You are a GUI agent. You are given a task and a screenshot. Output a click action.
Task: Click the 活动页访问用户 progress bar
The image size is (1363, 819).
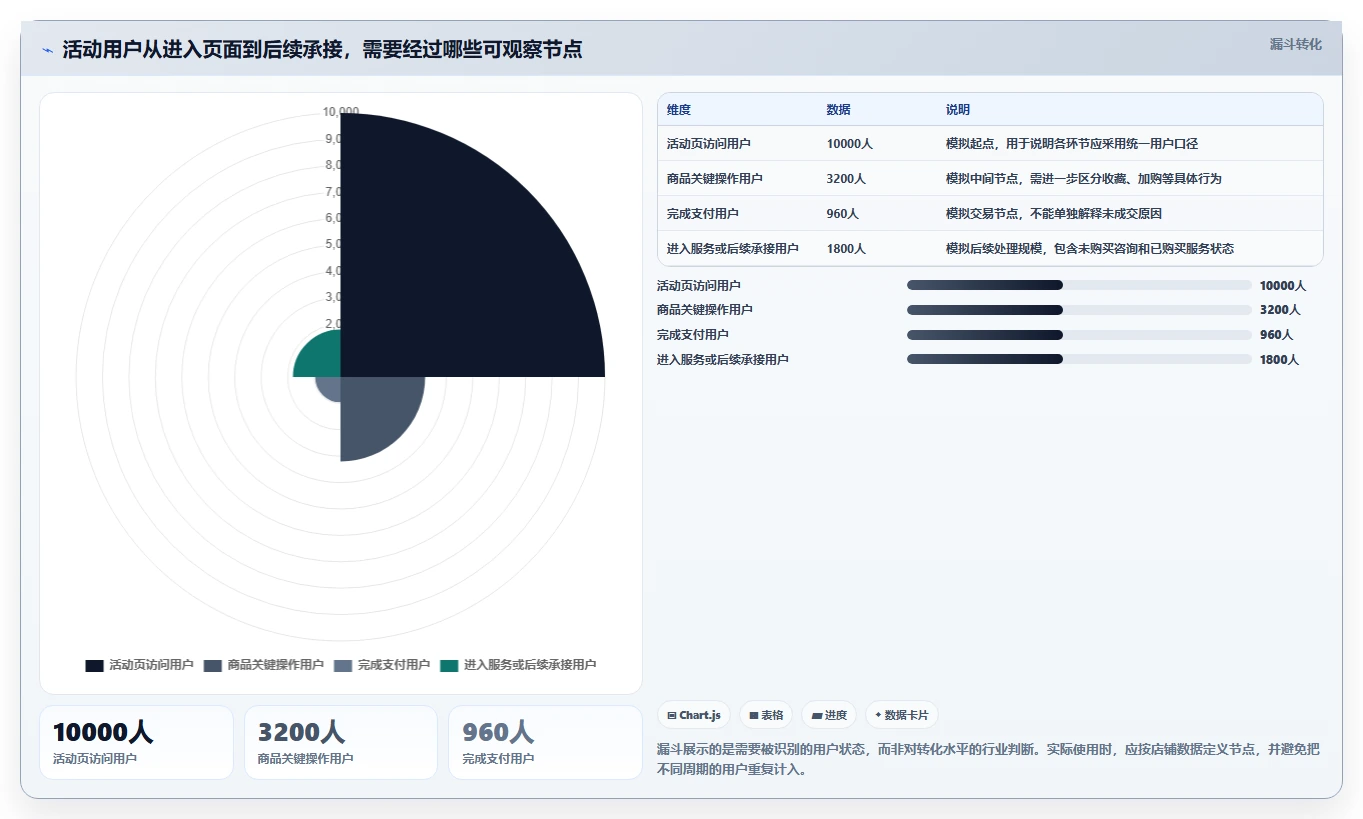pos(1079,285)
